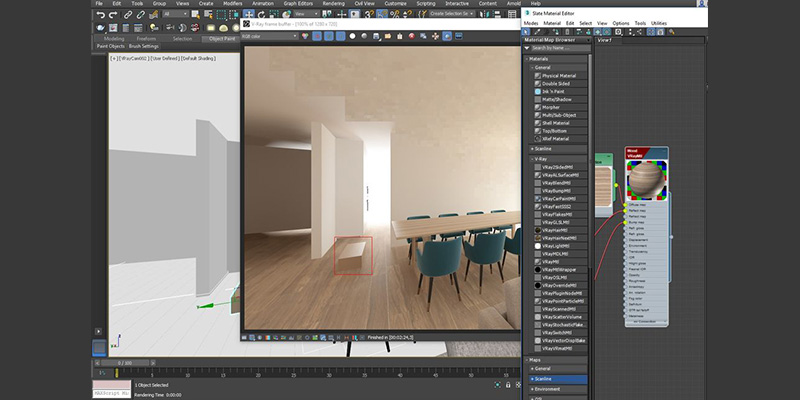Toggle the red channel button in frame buffer
Image resolution: width=800 pixels, height=400 pixels.
point(317,36)
